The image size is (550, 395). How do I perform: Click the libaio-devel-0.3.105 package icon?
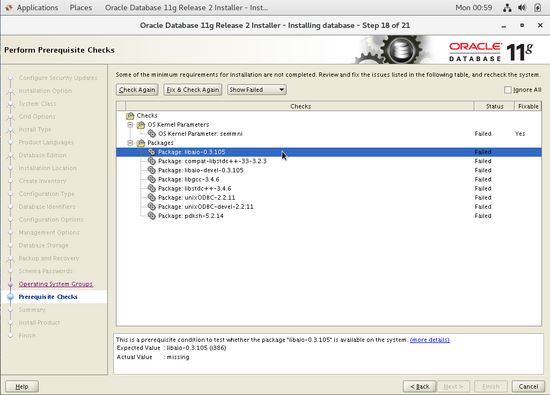(152, 170)
